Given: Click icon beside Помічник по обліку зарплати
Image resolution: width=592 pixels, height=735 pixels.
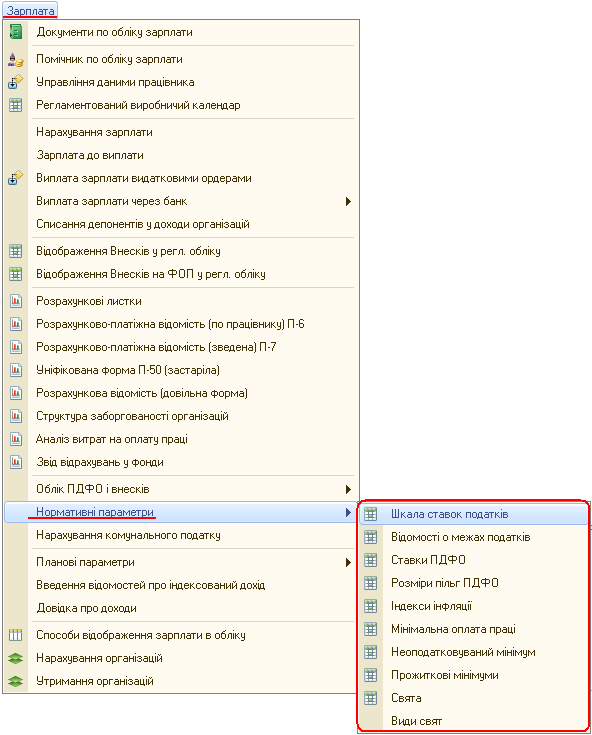Looking at the screenshot, I should click(16, 60).
